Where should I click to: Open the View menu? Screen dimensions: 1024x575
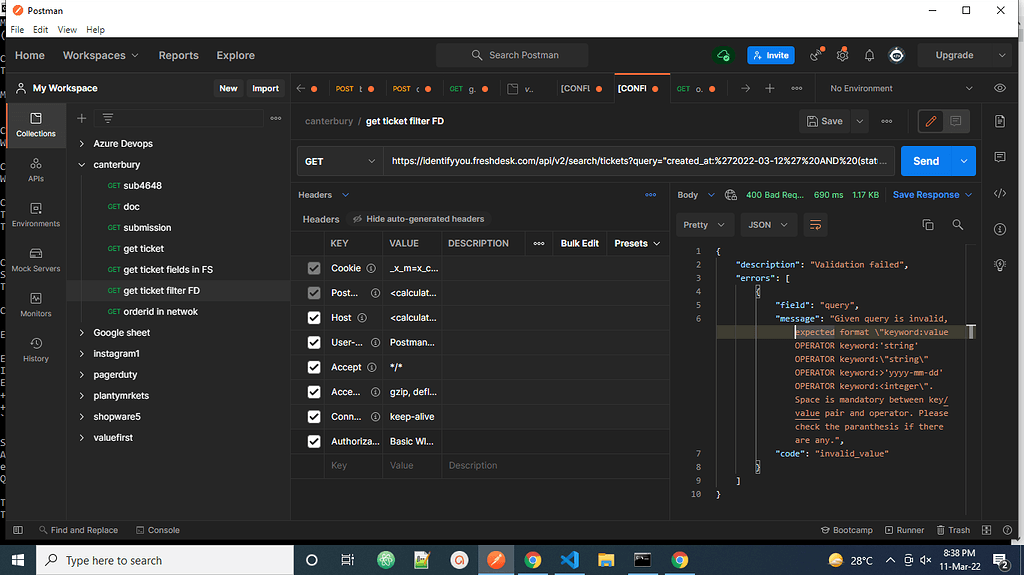click(67, 30)
